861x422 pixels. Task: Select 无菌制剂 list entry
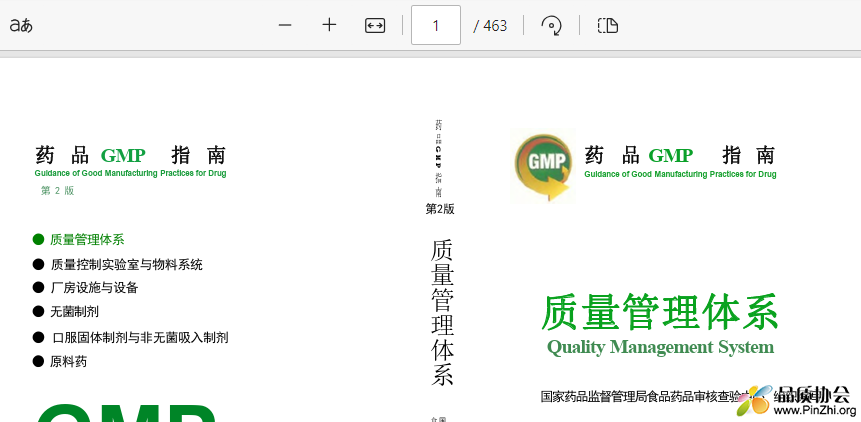click(75, 312)
